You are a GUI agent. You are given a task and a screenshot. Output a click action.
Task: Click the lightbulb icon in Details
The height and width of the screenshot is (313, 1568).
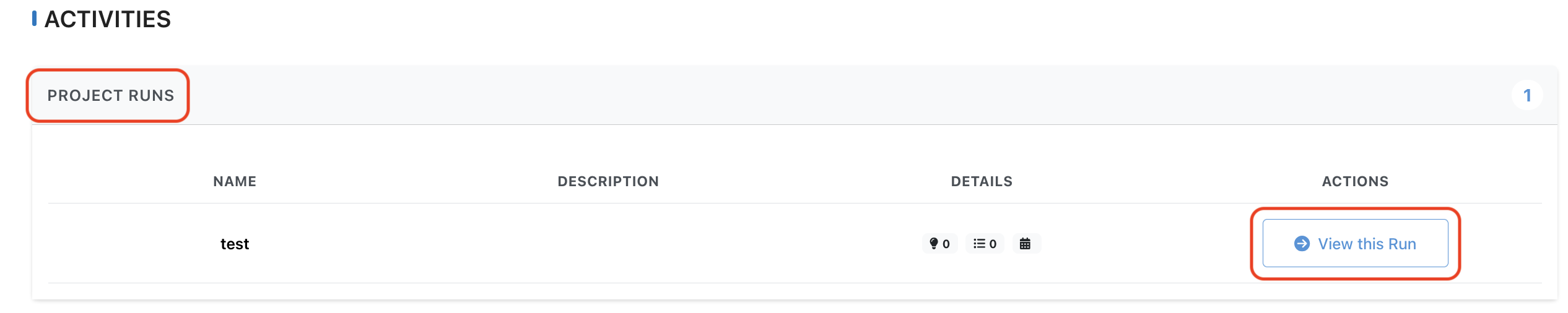click(x=934, y=244)
